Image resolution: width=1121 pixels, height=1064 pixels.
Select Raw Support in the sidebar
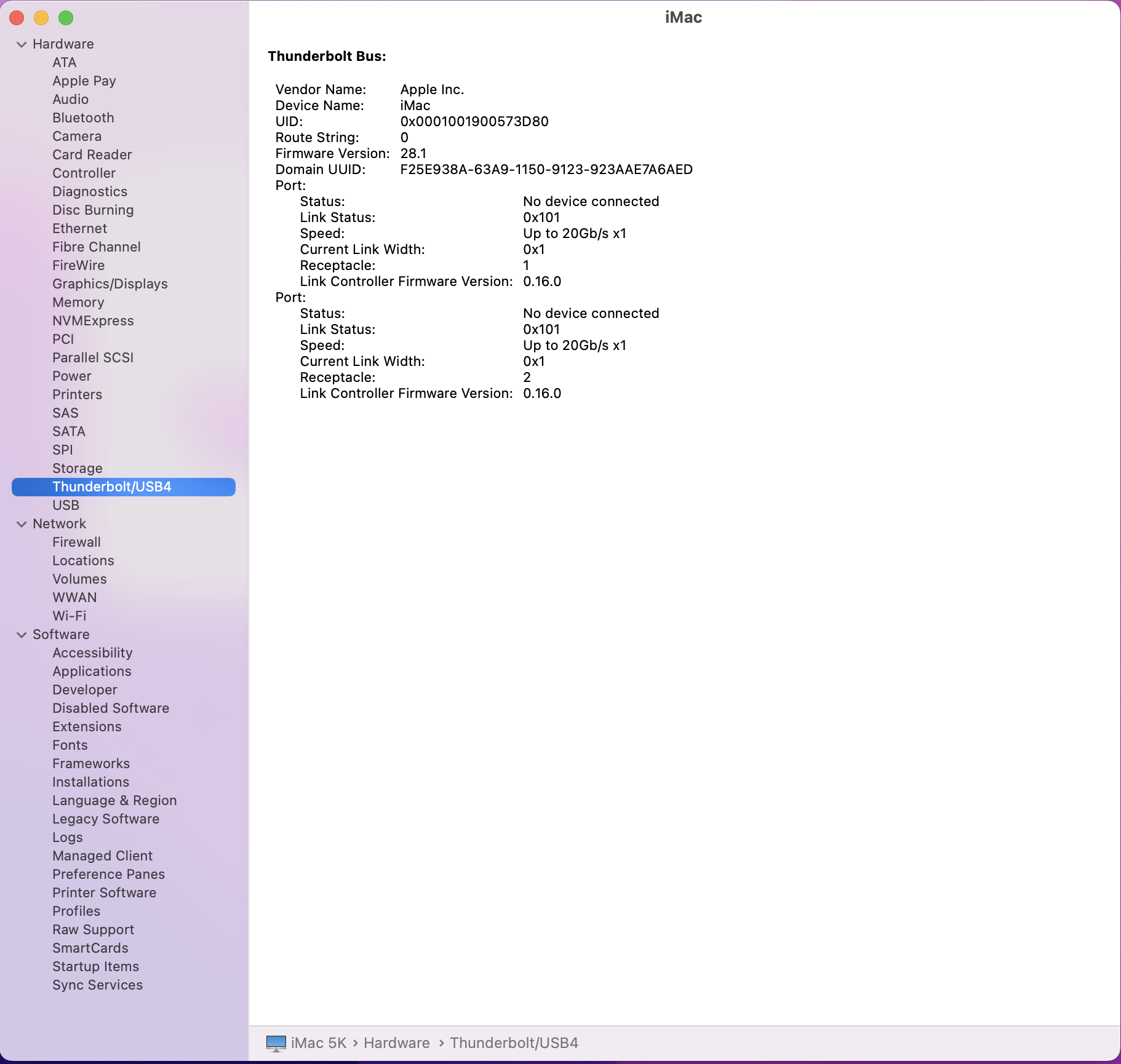(x=94, y=930)
